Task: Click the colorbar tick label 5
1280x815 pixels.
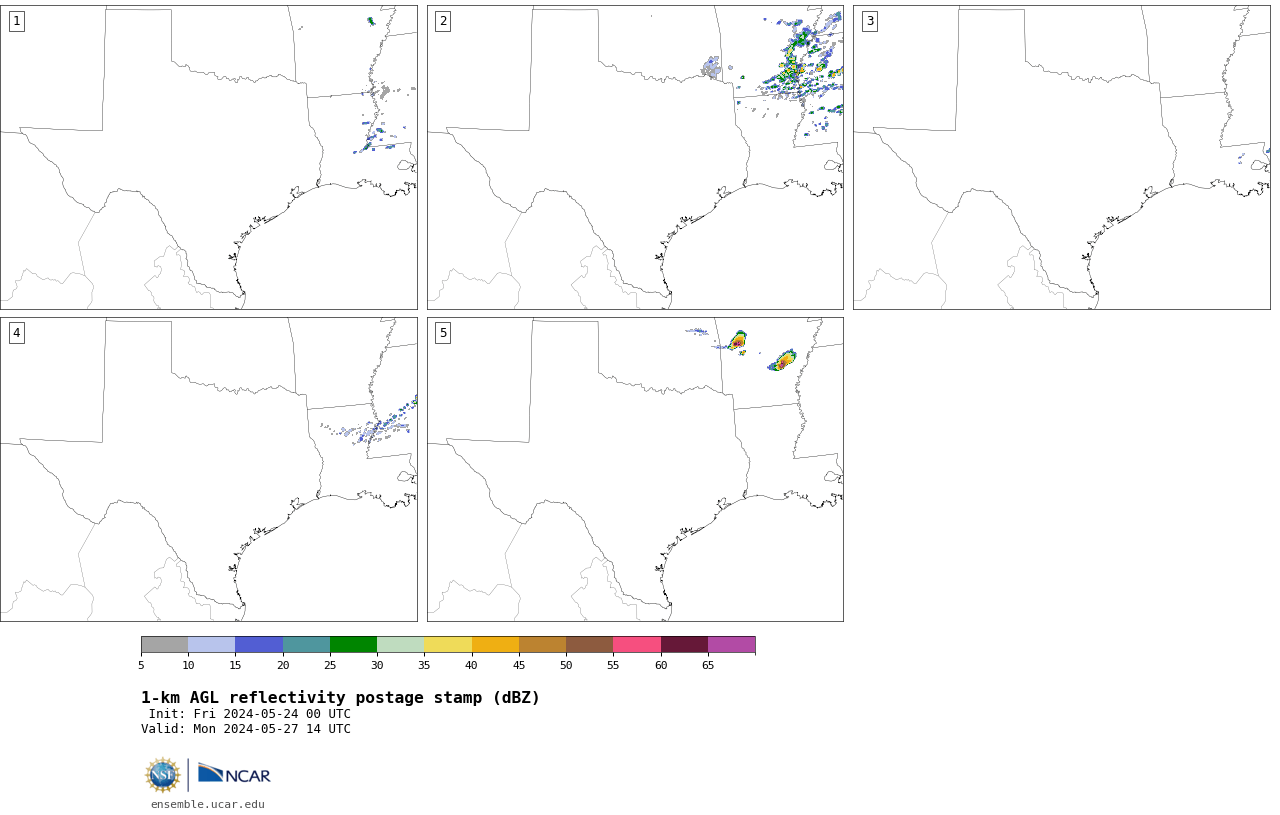Action: tap(141, 665)
